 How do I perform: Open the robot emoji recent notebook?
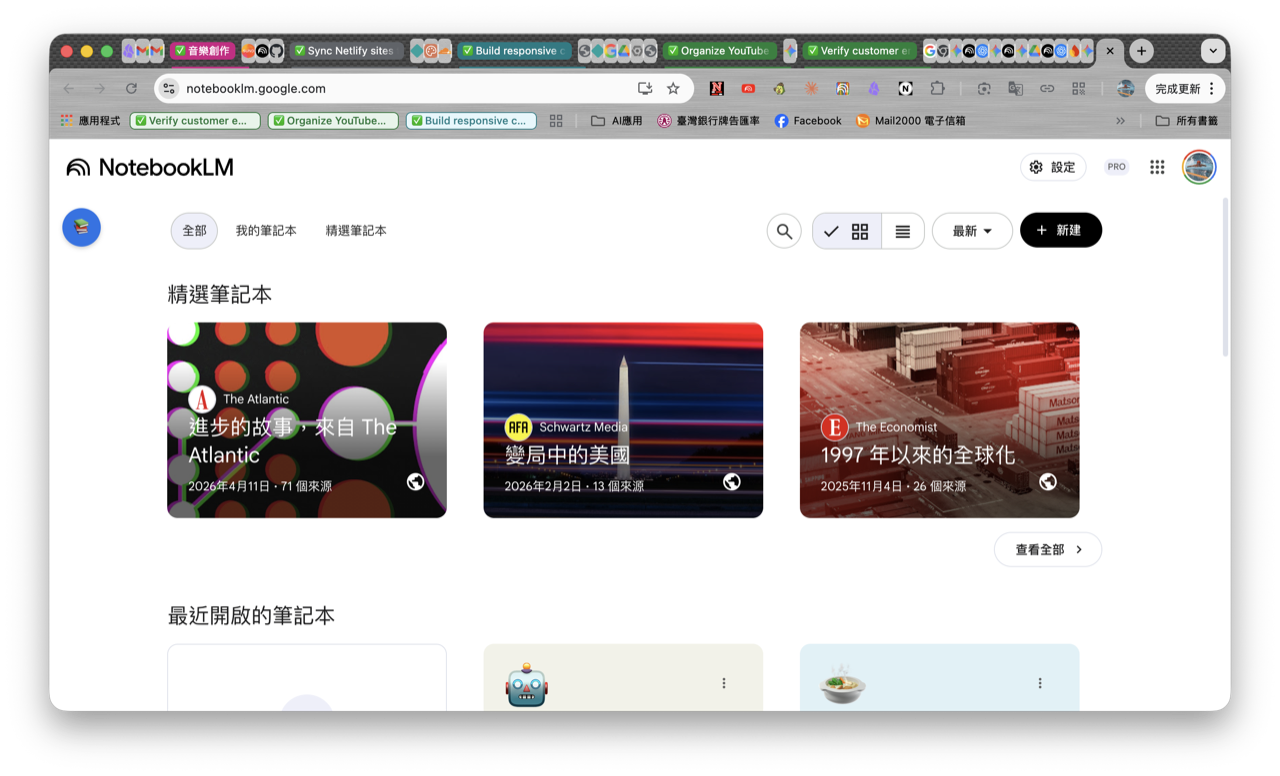tap(623, 677)
